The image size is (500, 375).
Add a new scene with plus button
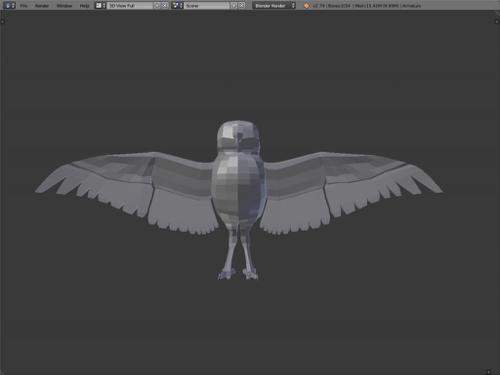click(234, 6)
